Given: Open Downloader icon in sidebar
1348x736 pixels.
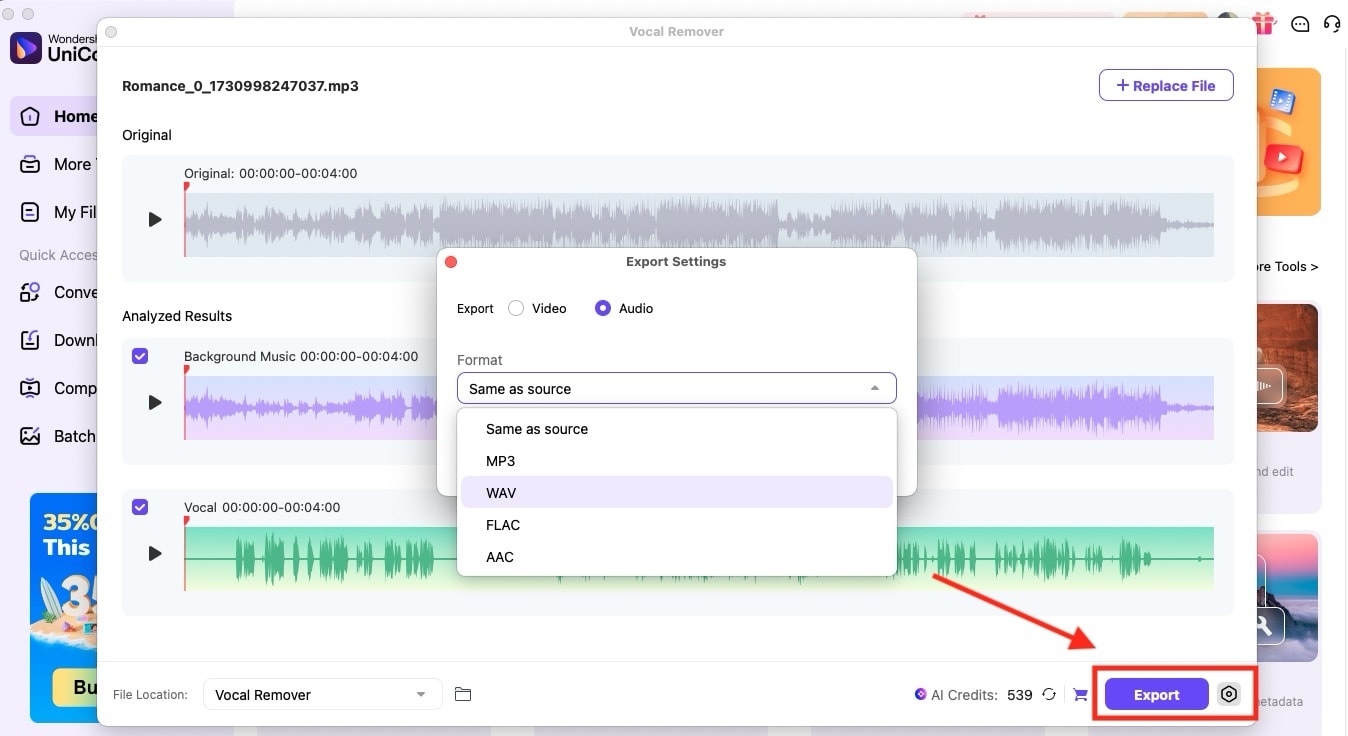Looking at the screenshot, I should coord(31,340).
